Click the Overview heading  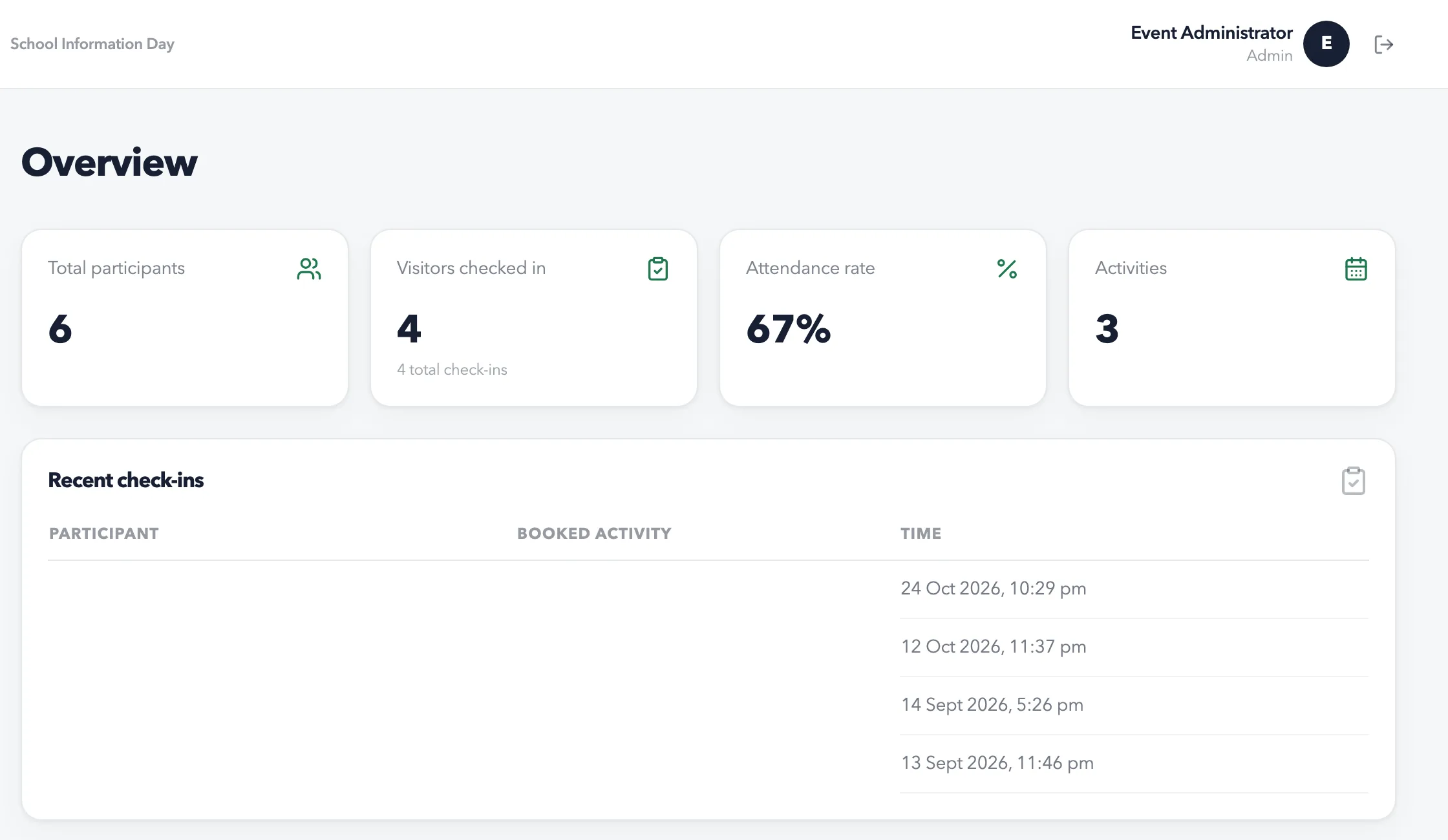(x=109, y=162)
